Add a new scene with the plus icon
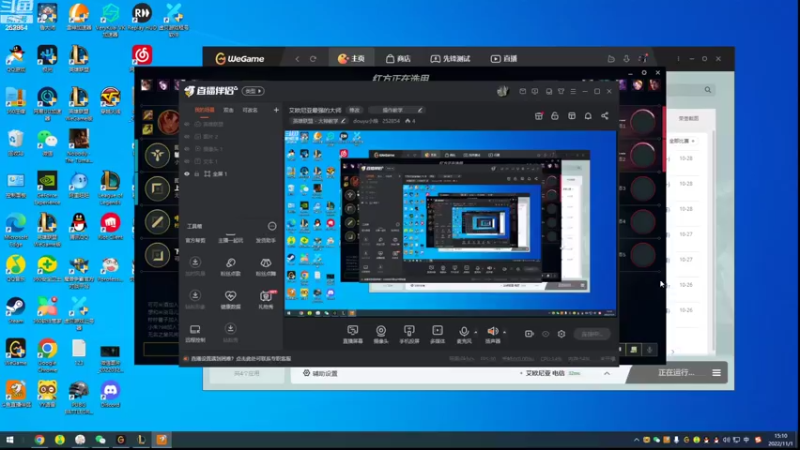This screenshot has height=450, width=800. click(276, 110)
